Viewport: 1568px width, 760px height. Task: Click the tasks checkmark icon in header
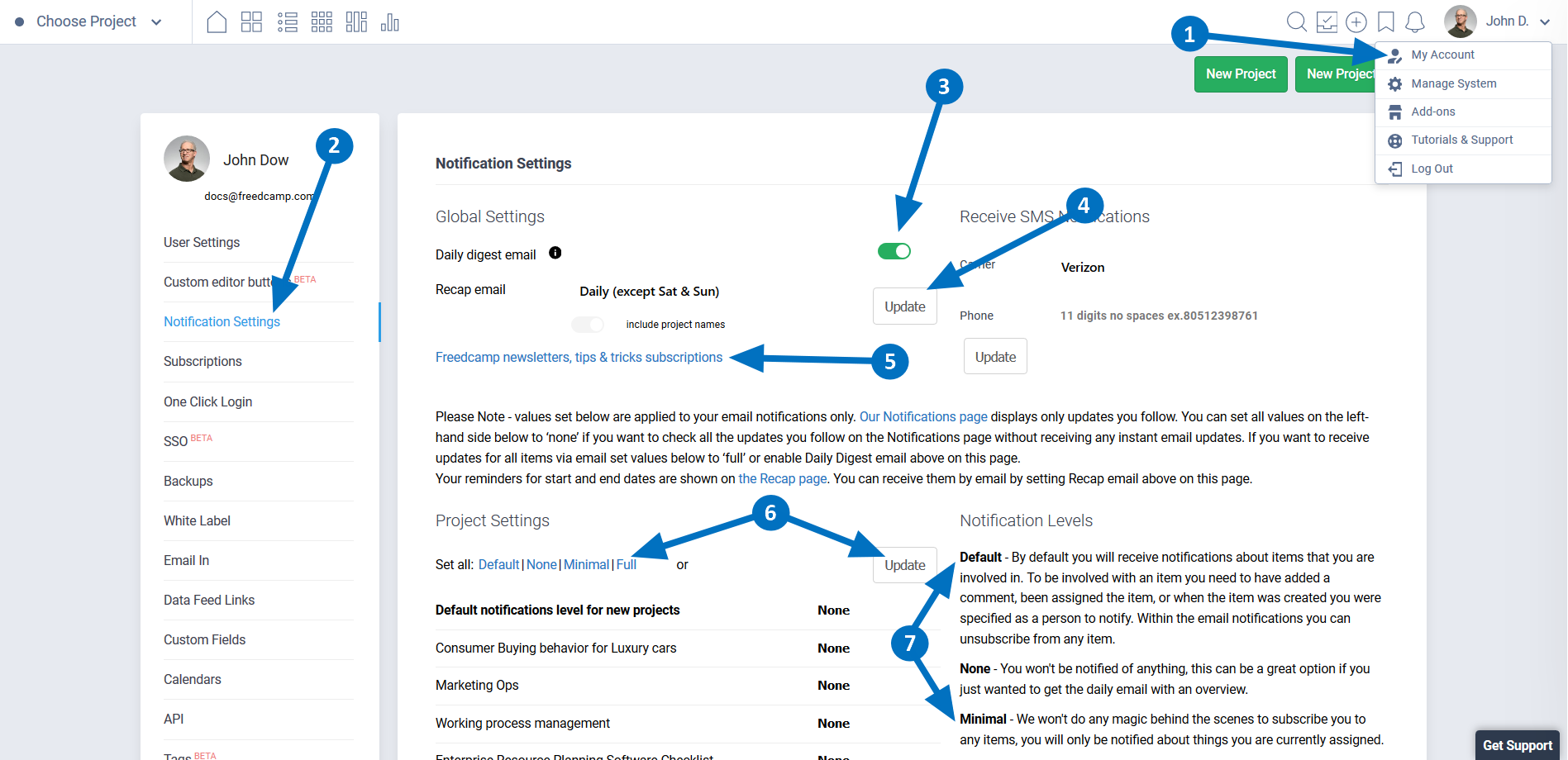point(1327,22)
